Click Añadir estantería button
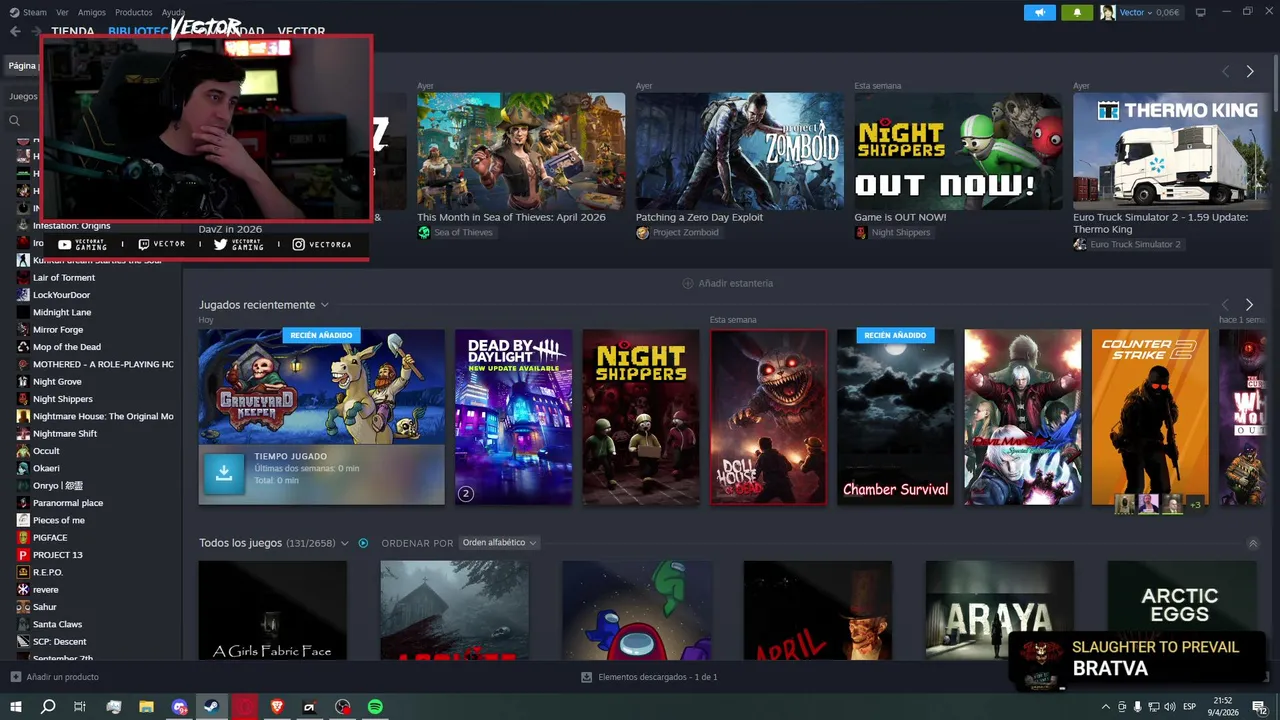1280x720 pixels. 727,283
